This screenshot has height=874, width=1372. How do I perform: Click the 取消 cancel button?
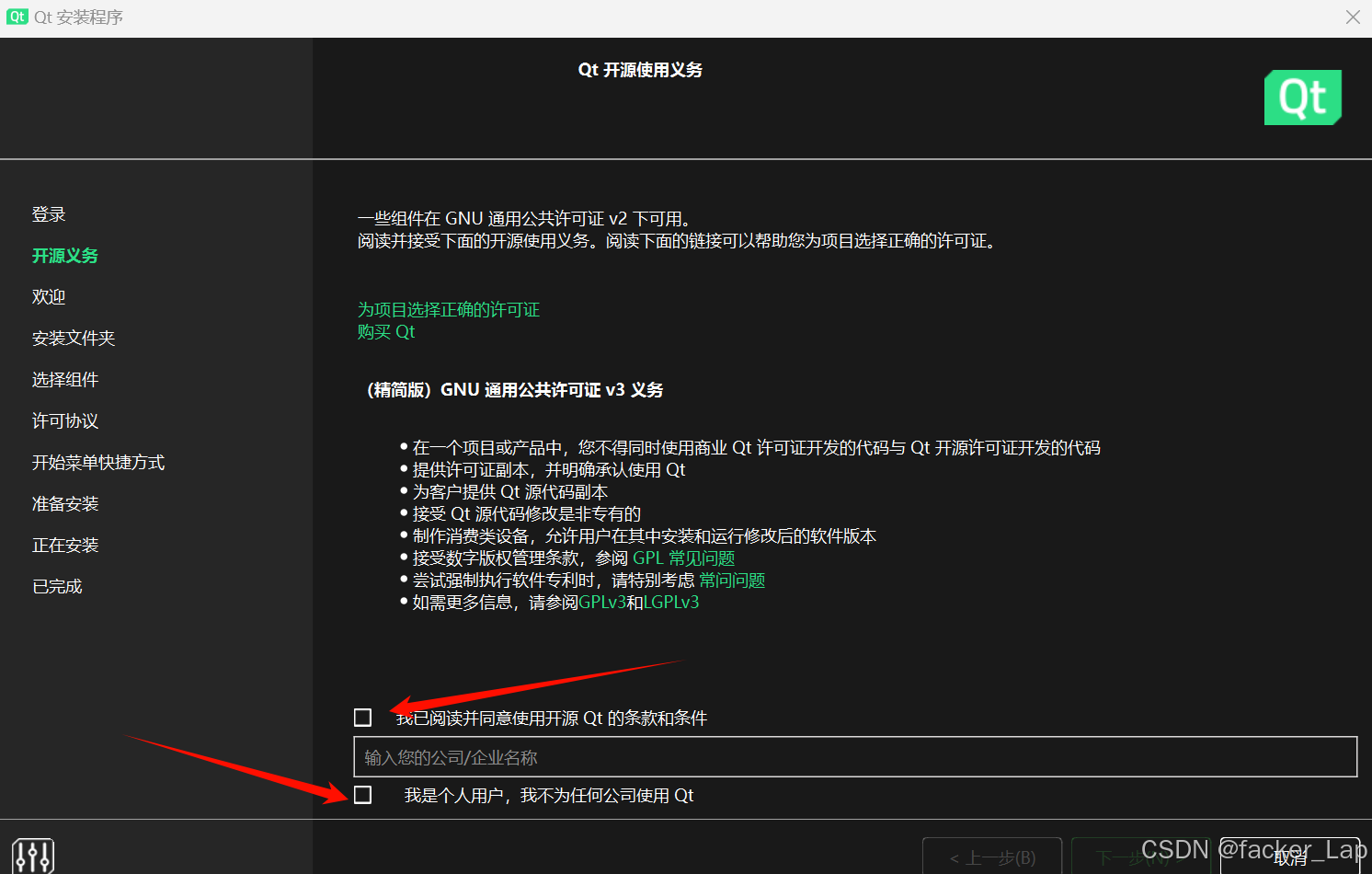[x=1290, y=857]
